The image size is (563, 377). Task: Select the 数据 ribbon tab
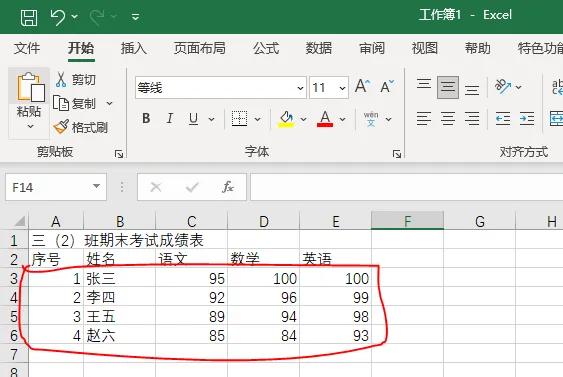[318, 48]
